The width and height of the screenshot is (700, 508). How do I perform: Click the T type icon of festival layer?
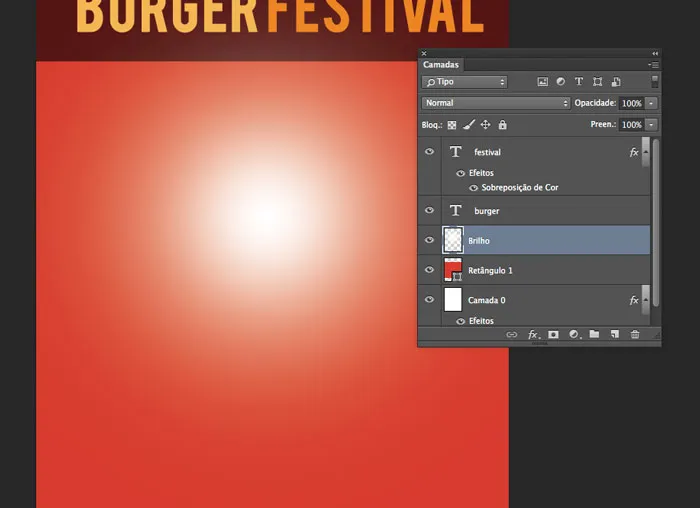(455, 152)
